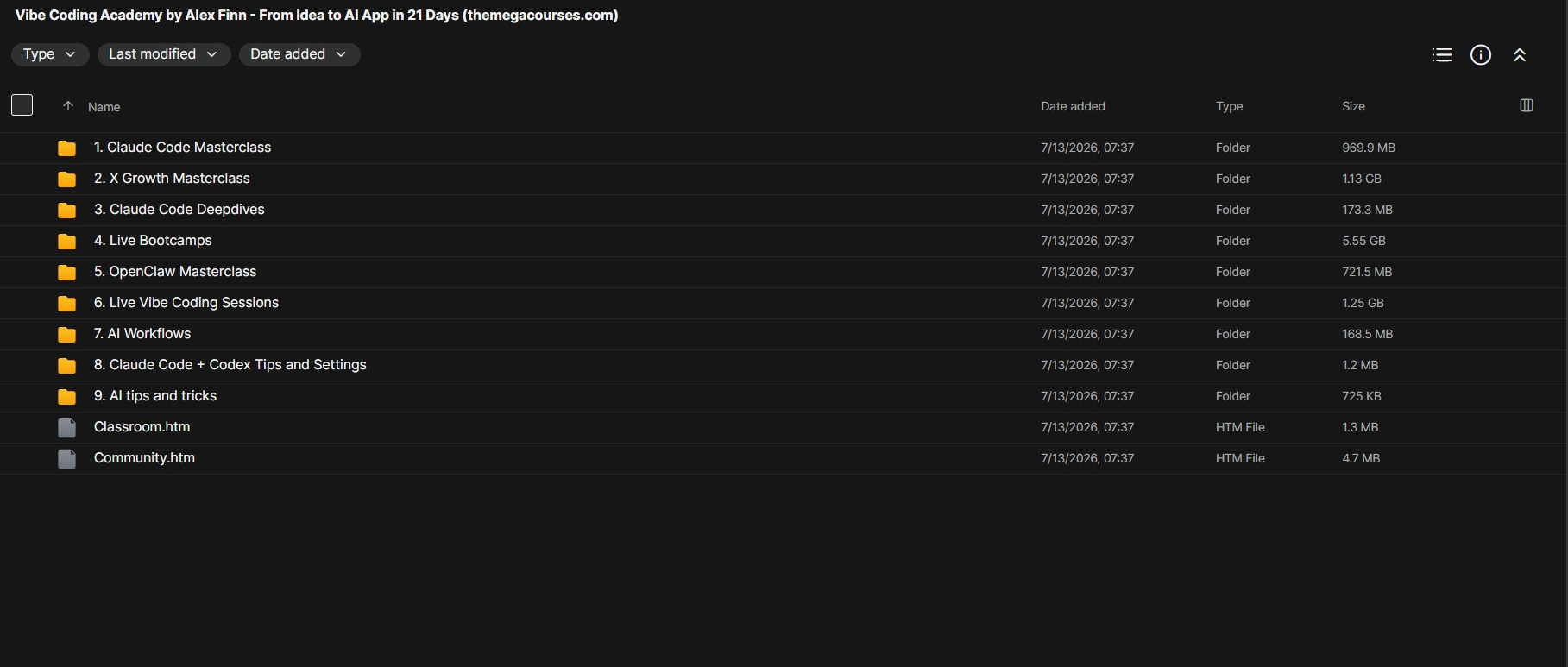
Task: Click the file icon for Classroom.htm
Action: [x=66, y=428]
